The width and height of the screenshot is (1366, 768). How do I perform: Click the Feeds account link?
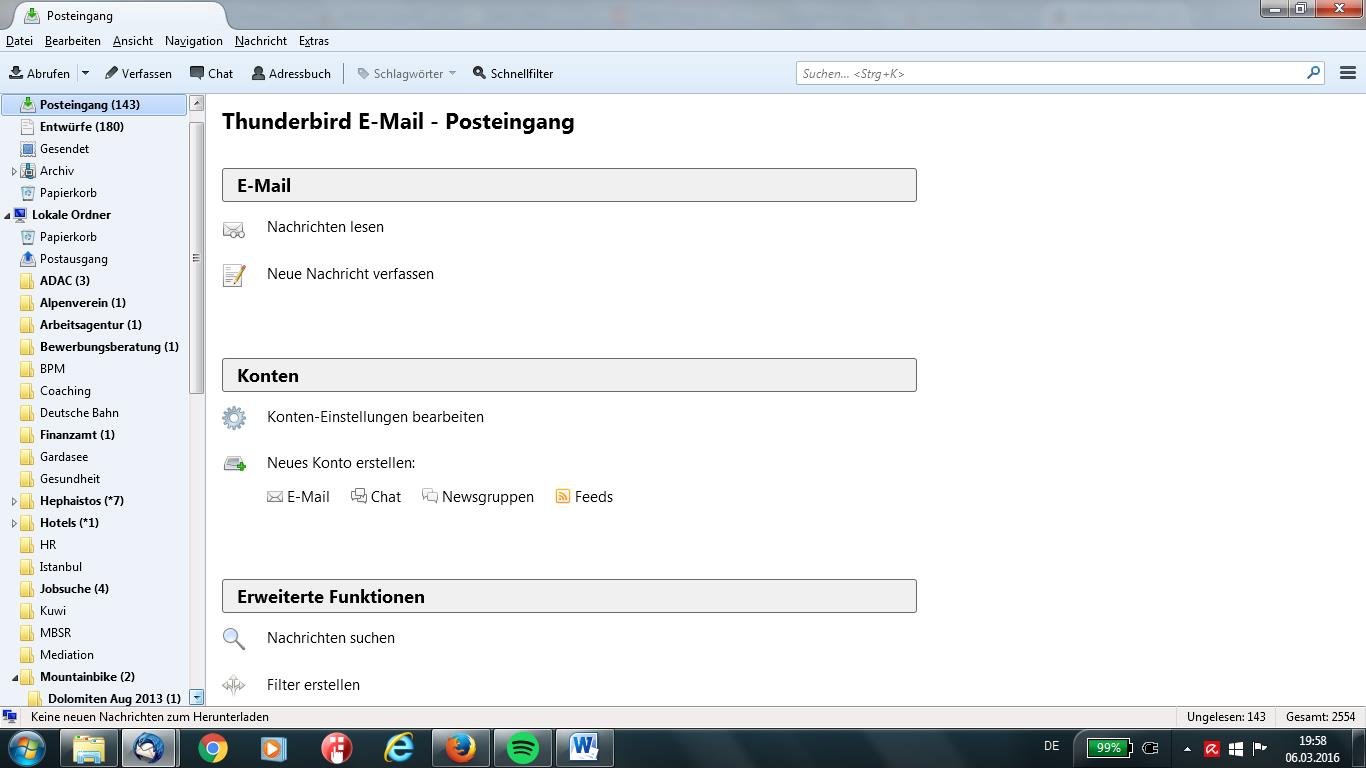click(584, 497)
